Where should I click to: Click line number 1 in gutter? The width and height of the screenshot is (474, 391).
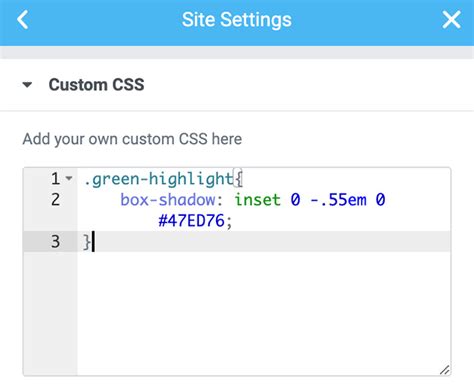click(55, 179)
